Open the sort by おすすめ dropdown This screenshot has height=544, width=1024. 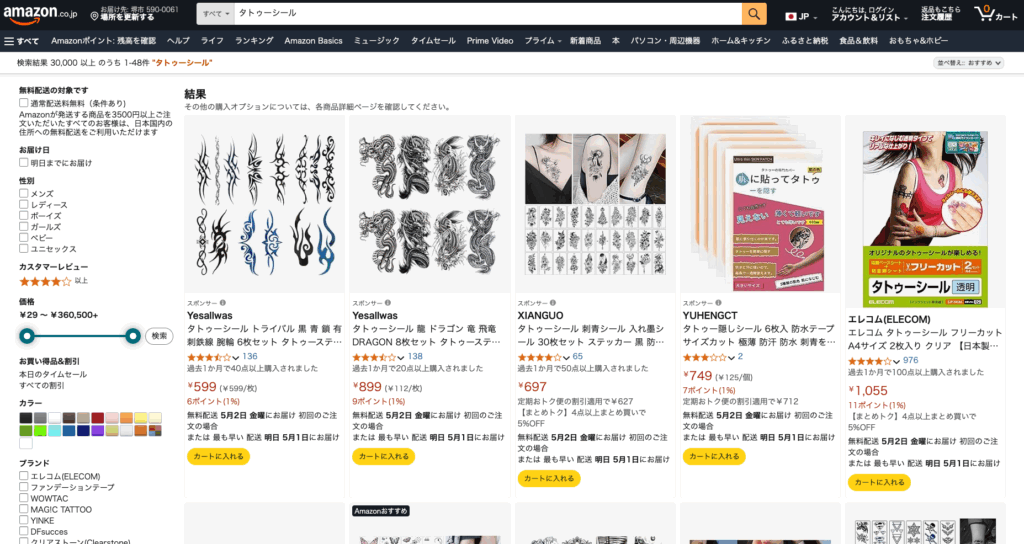point(969,63)
